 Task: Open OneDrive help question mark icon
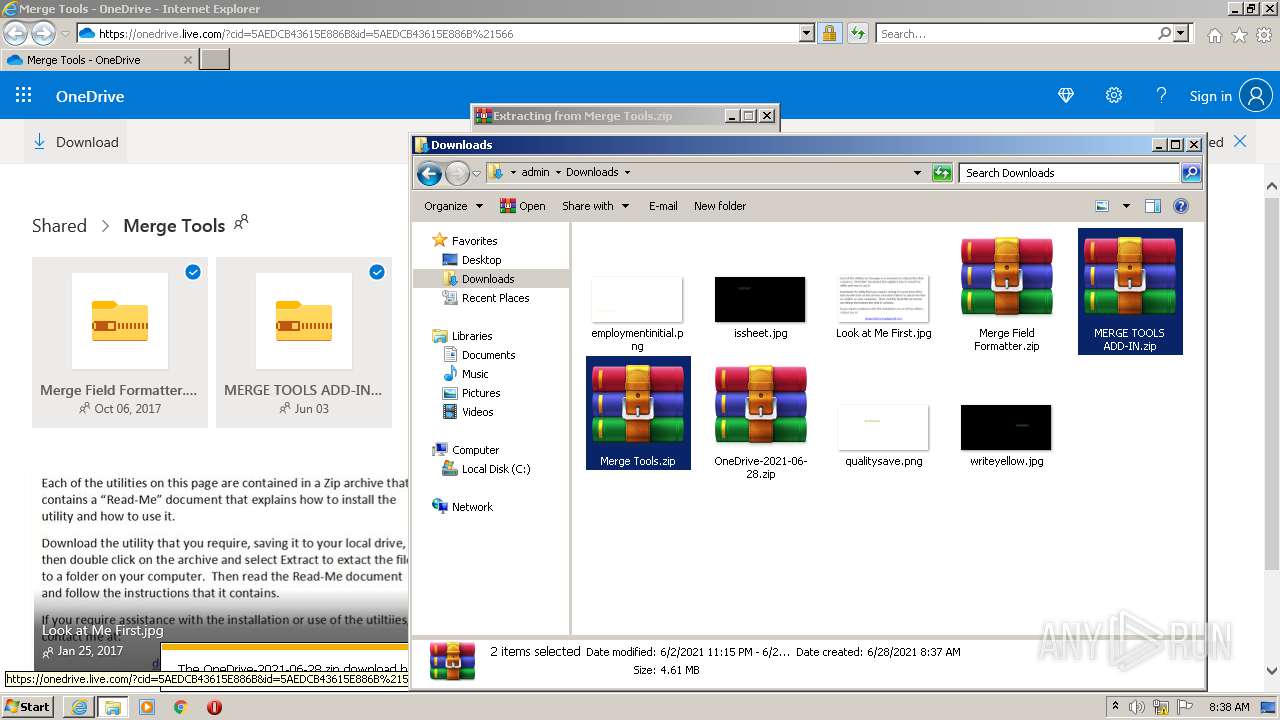[x=1161, y=96]
